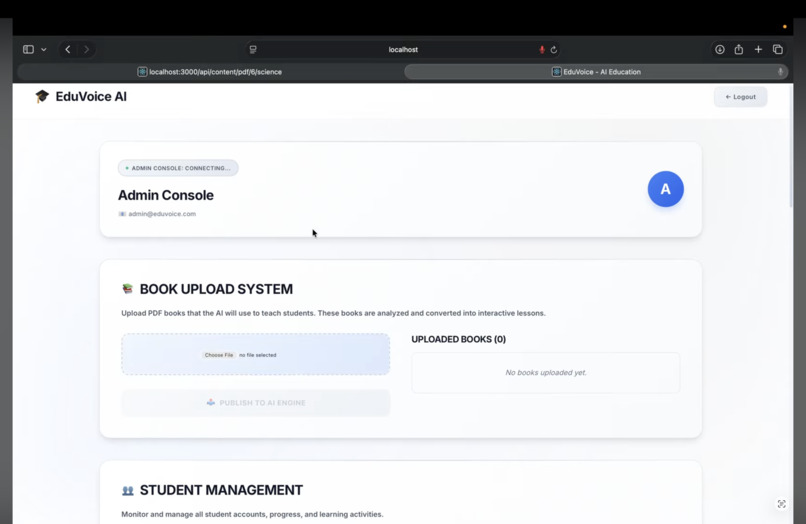Screen dimensions: 806x524
Task: Toggle the Safari sidebar button
Action: pos(28,49)
